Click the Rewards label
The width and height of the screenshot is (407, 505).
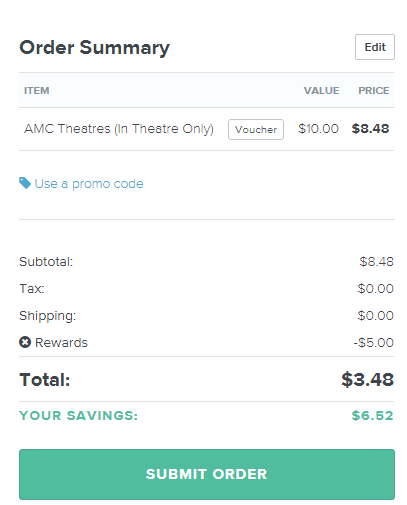(61, 342)
